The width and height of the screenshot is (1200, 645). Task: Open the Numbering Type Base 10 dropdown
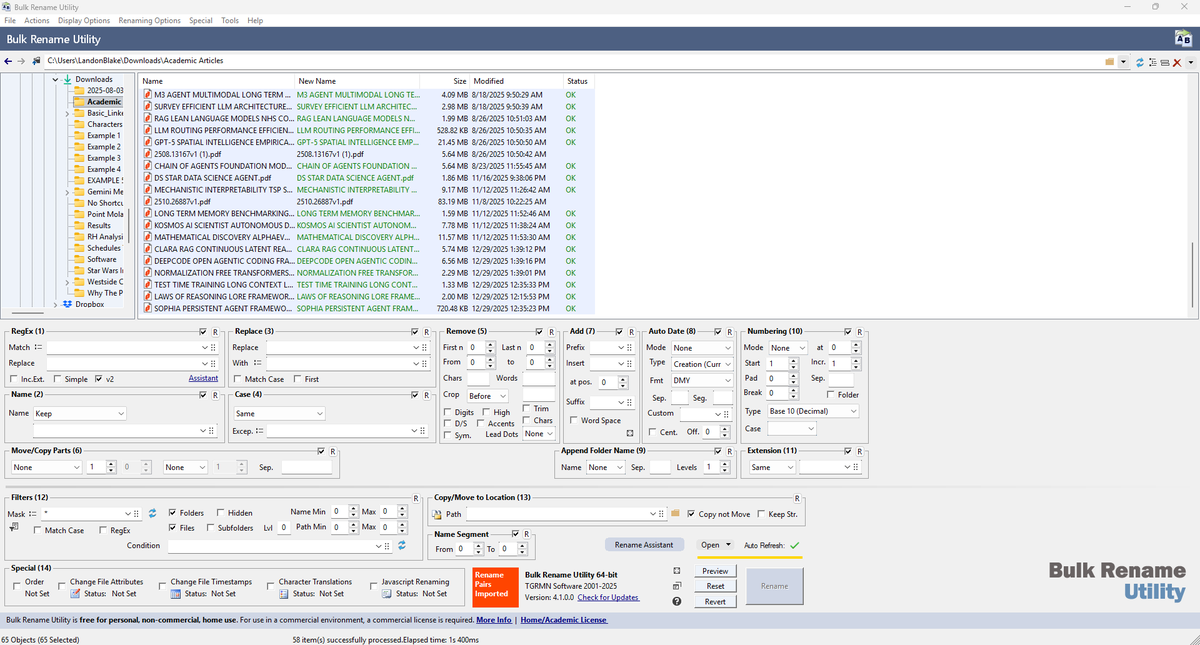pos(813,411)
